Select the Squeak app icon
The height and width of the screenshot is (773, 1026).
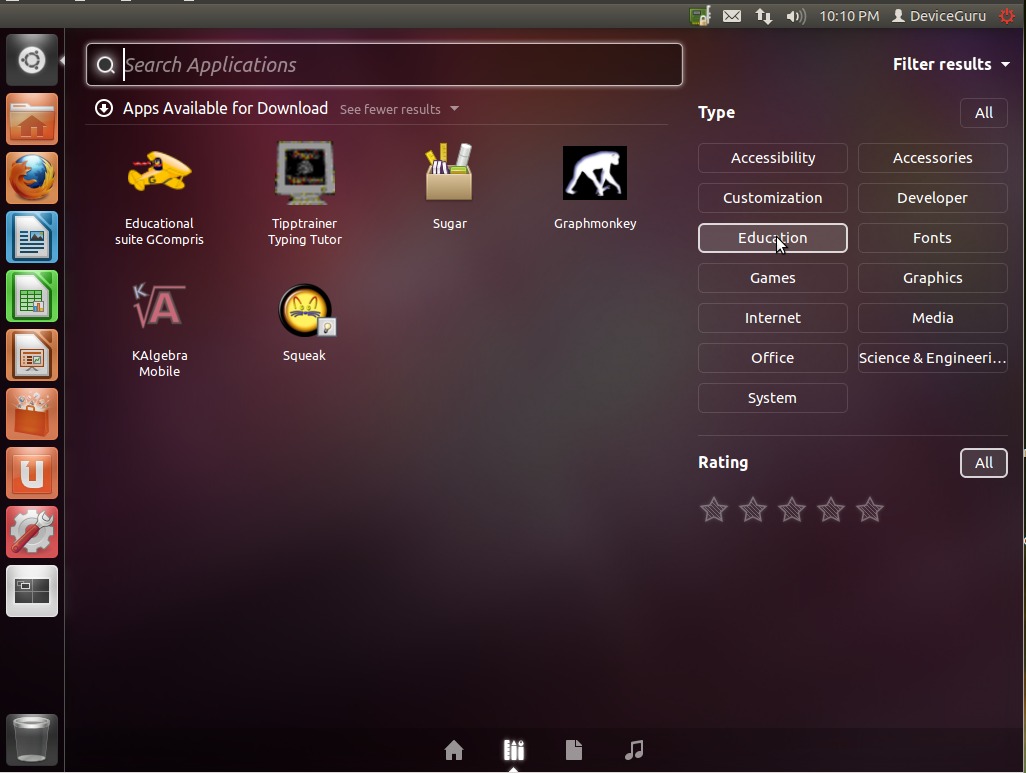(306, 310)
